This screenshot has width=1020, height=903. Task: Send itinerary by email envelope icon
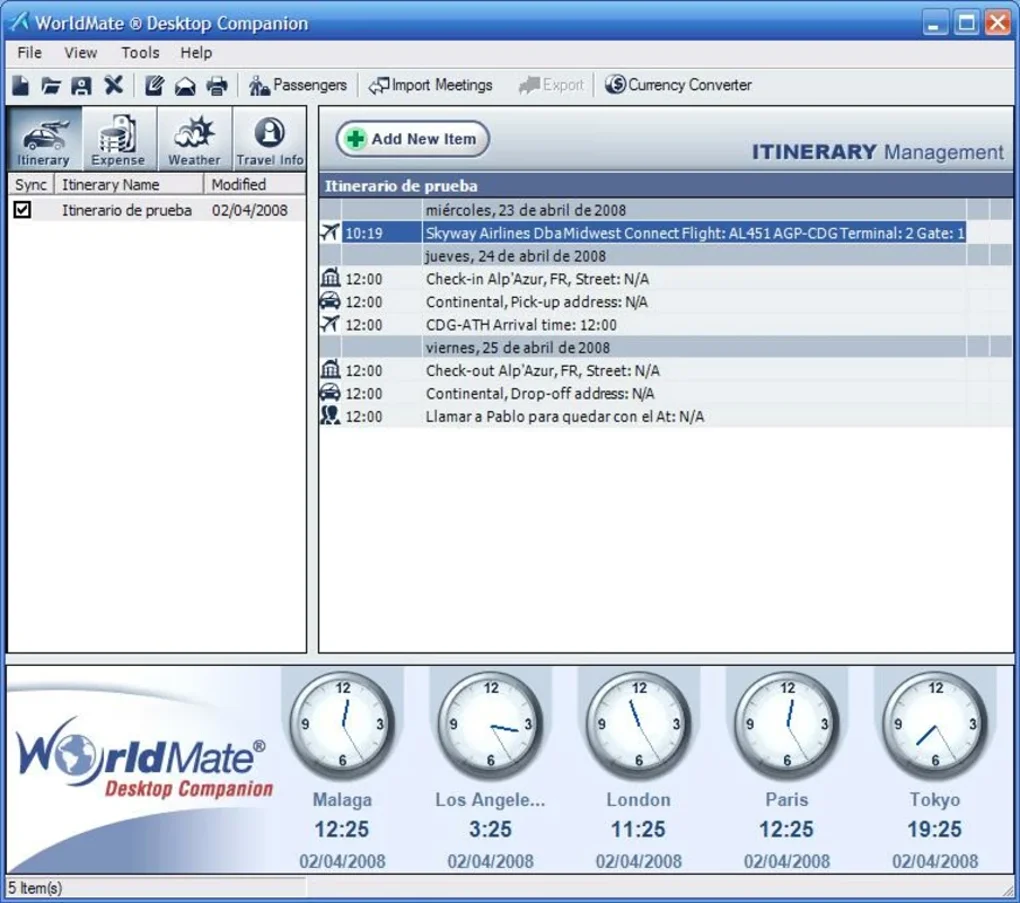click(185, 86)
